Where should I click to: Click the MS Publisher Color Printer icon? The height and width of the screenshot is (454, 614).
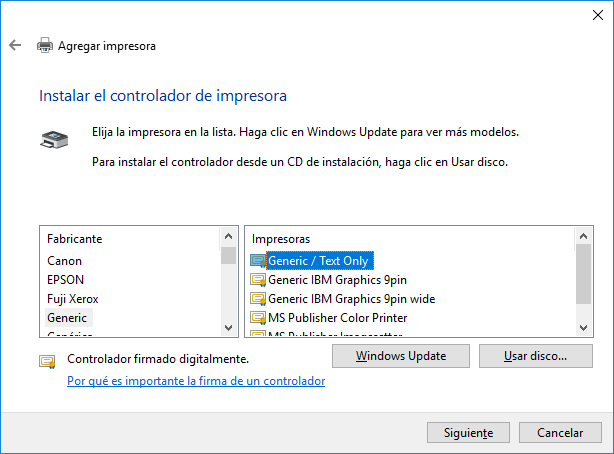pos(258,318)
